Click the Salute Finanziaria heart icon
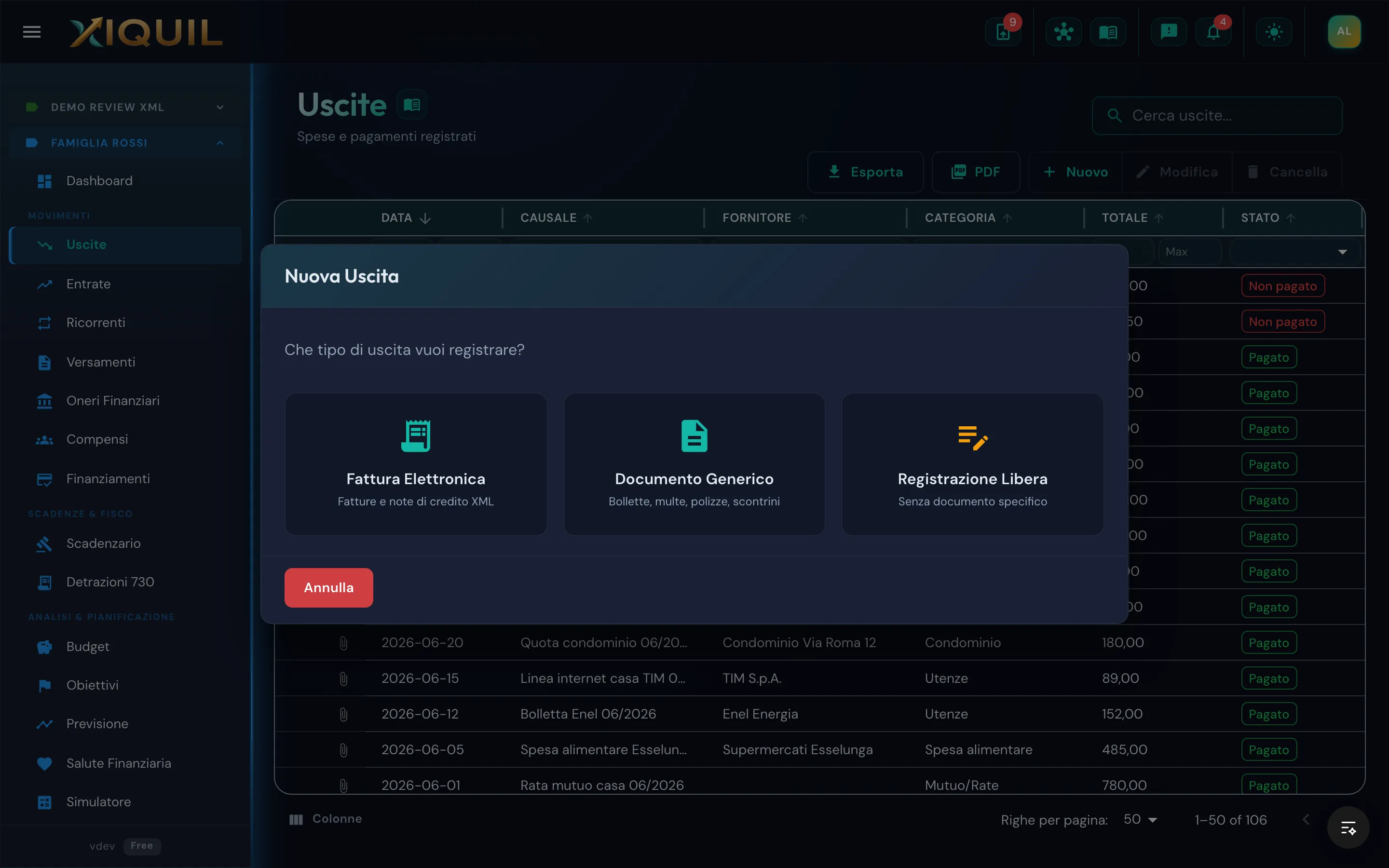 pyautogui.click(x=44, y=763)
